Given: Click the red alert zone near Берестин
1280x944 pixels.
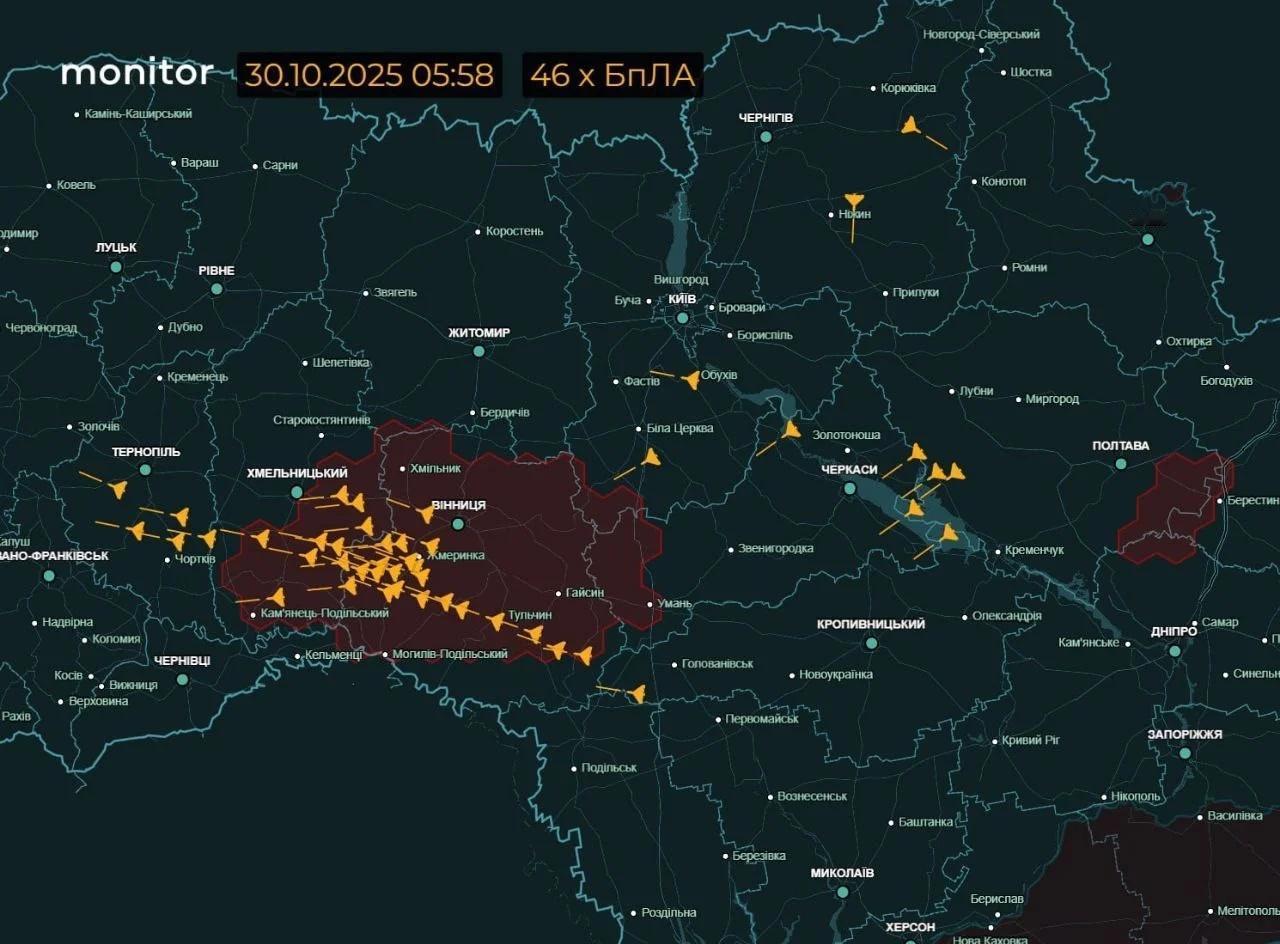Looking at the screenshot, I should (1176, 507).
